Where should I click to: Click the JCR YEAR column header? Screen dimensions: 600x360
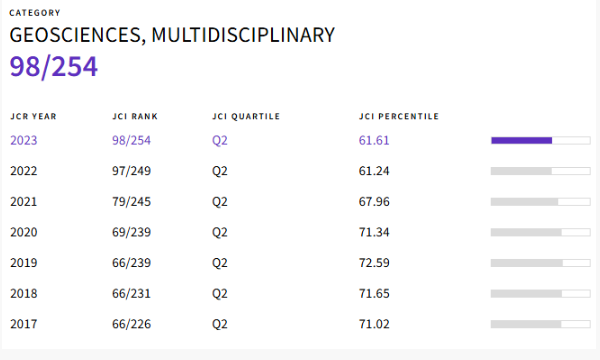33,116
